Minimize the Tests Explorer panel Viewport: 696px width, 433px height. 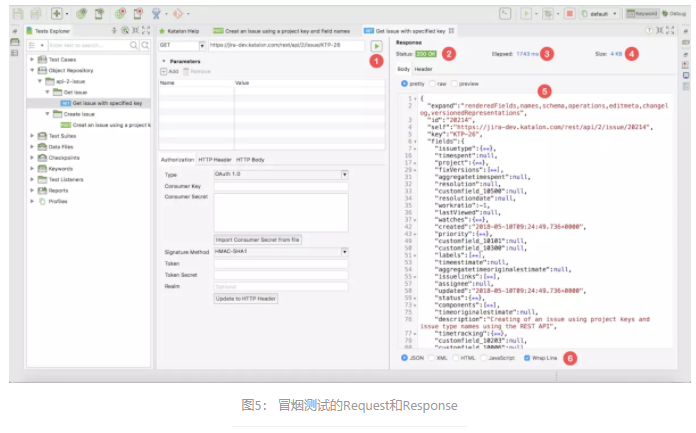click(135, 30)
